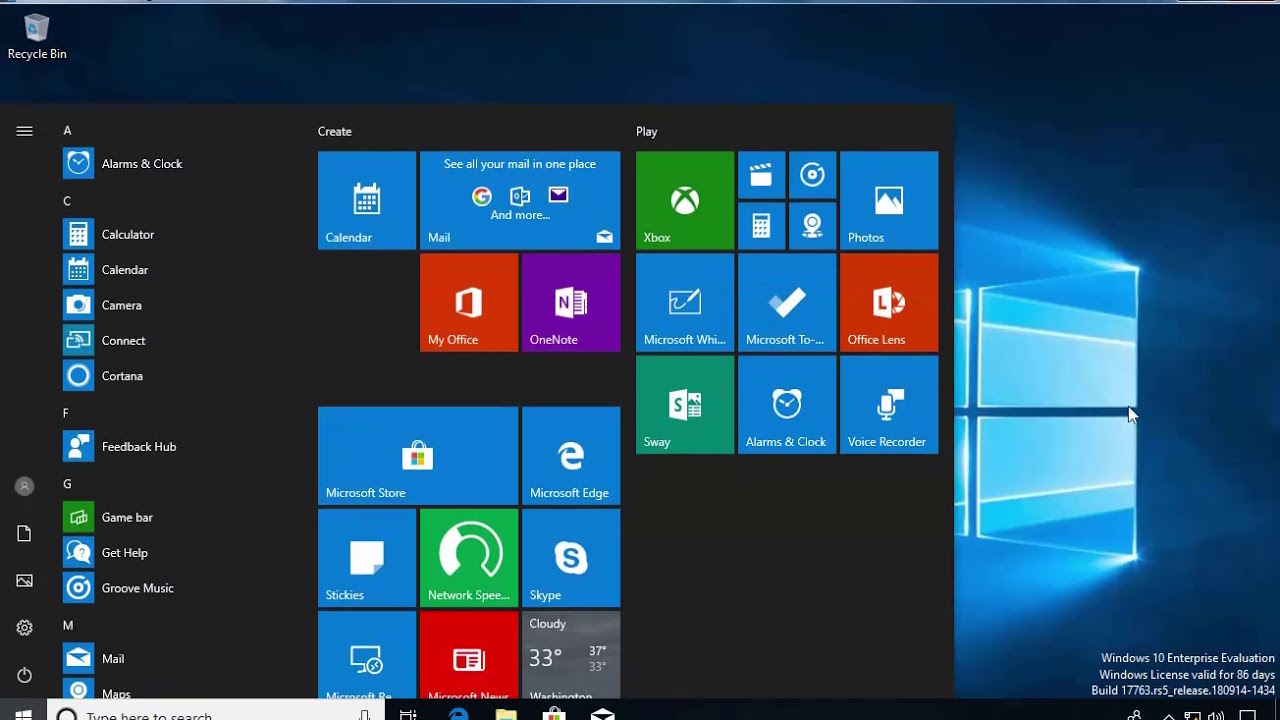The width and height of the screenshot is (1280, 720).
Task: Open the Microsoft Store tile
Action: click(418, 455)
